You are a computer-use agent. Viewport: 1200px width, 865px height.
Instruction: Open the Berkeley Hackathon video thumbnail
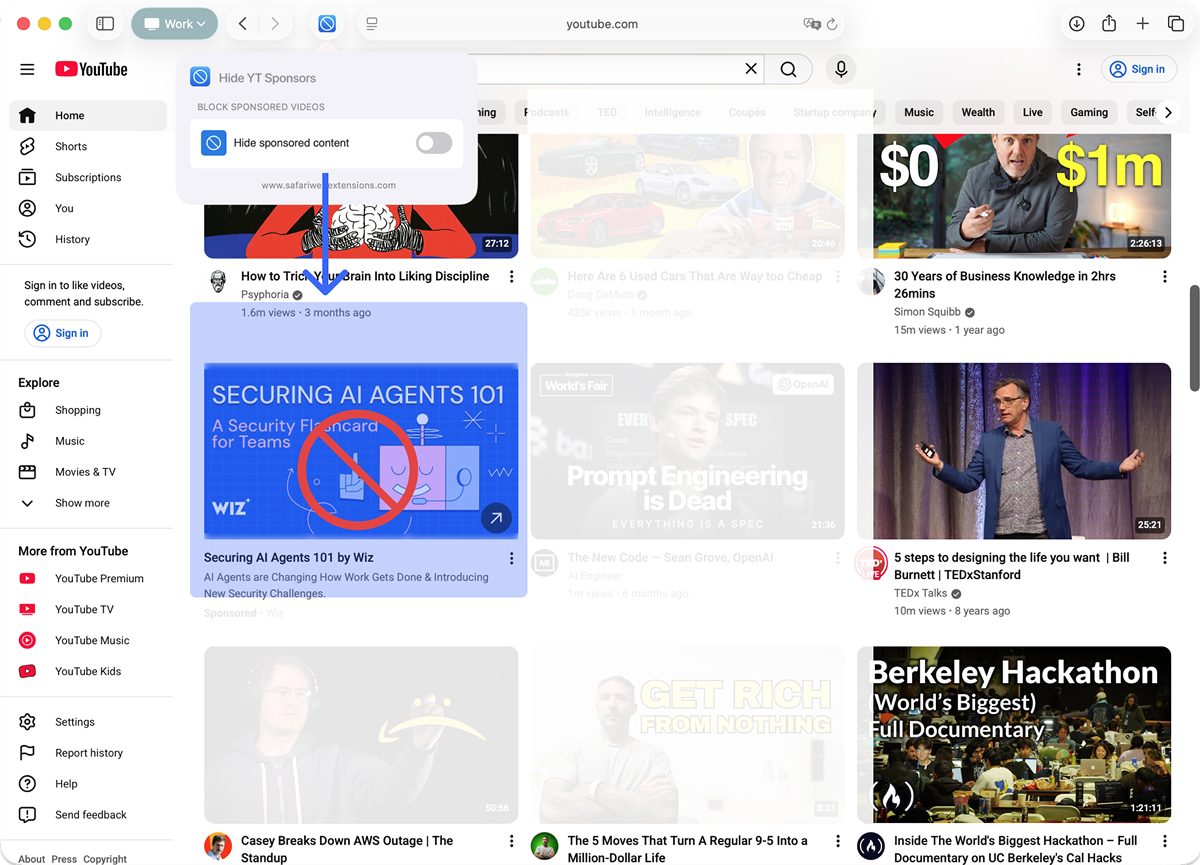(x=1013, y=734)
